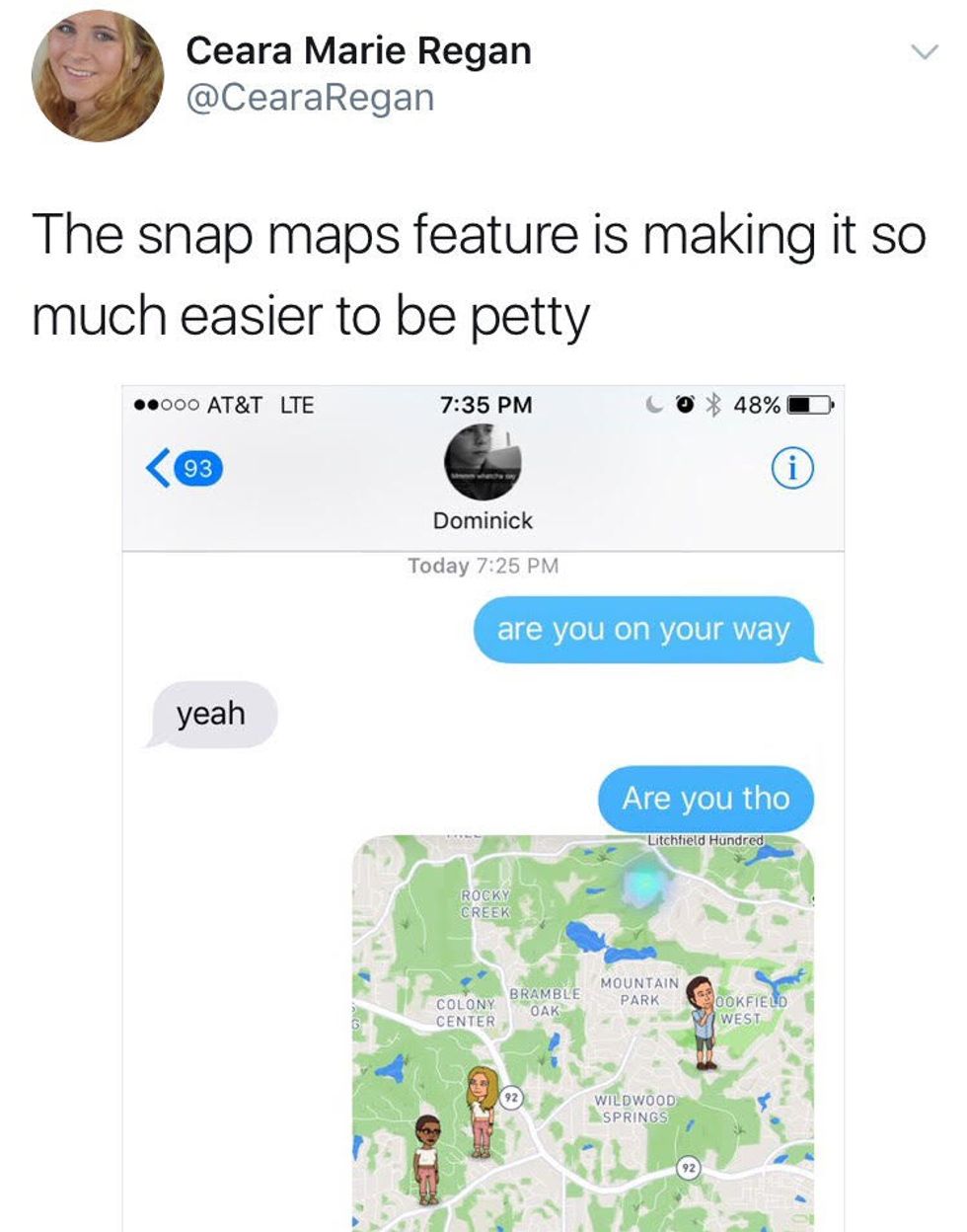Viewport: 967px width, 1232px height.
Task: Tap the 'are you on your way' bubble
Action: point(646,630)
